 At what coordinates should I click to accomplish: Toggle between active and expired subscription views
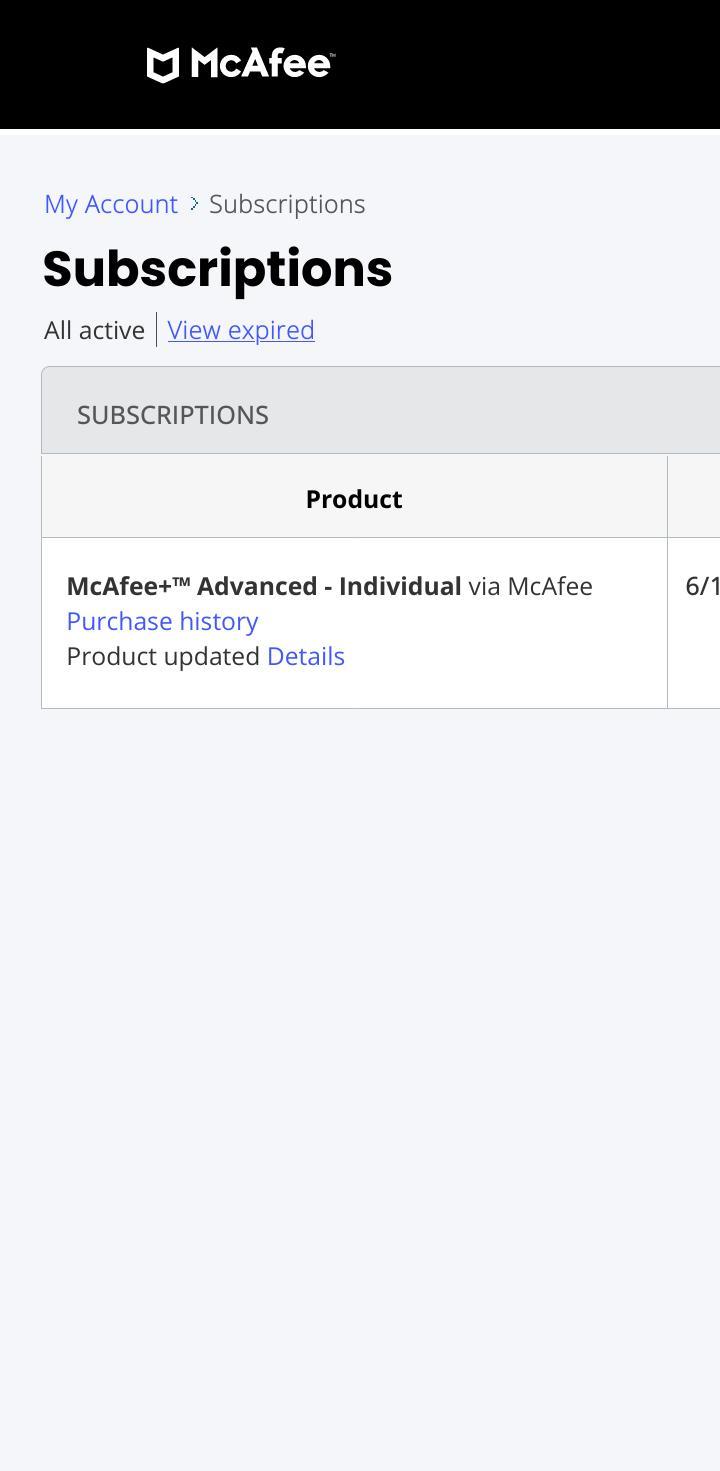click(240, 330)
